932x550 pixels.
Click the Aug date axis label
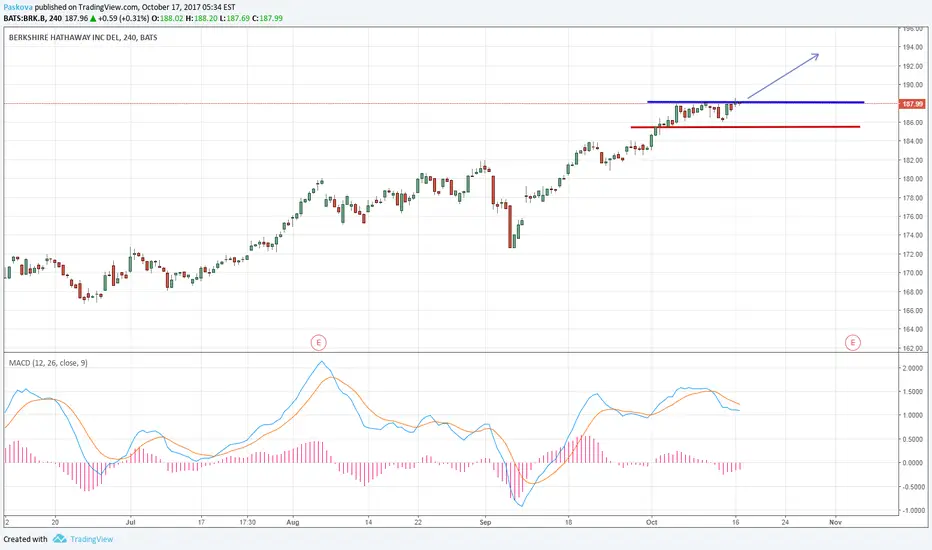click(292, 523)
